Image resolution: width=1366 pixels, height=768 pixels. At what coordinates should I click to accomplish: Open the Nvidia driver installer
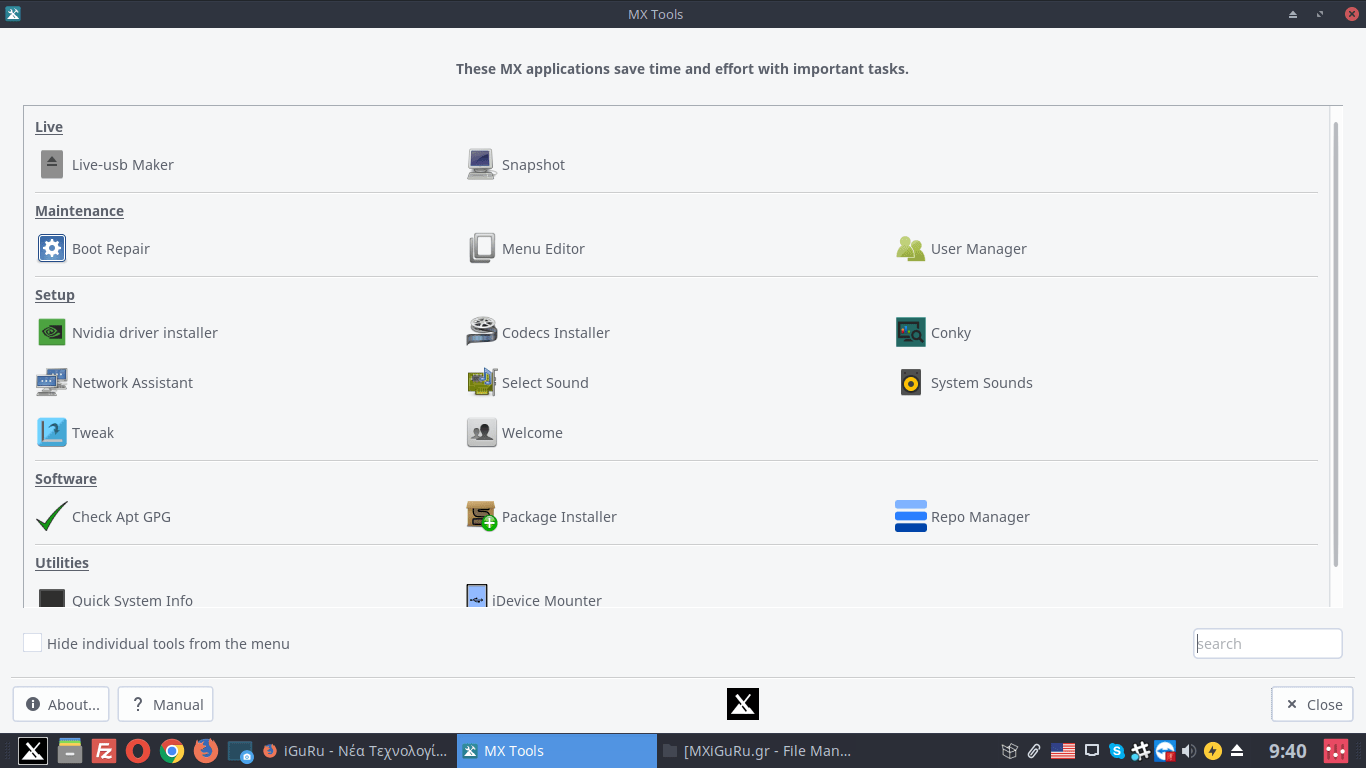click(x=127, y=333)
